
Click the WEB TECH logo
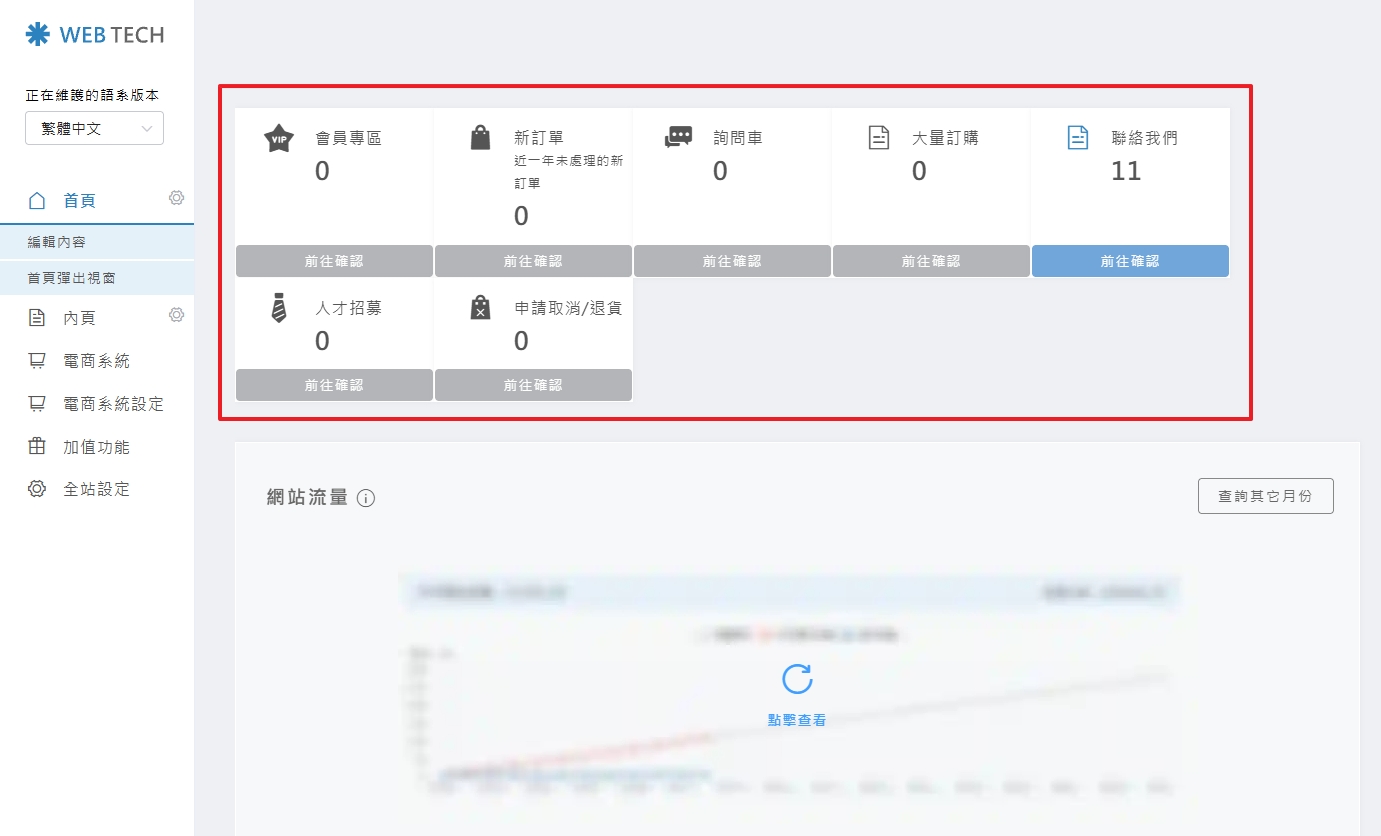[95, 34]
